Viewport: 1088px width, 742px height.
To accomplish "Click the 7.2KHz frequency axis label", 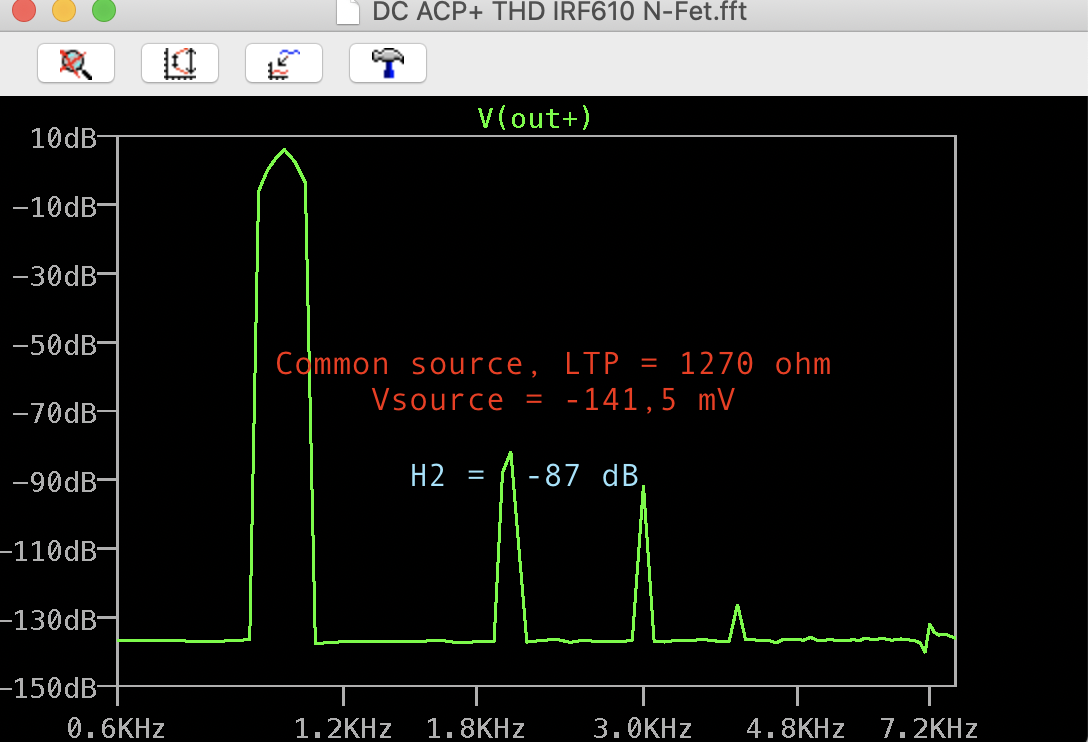I will click(x=929, y=728).
